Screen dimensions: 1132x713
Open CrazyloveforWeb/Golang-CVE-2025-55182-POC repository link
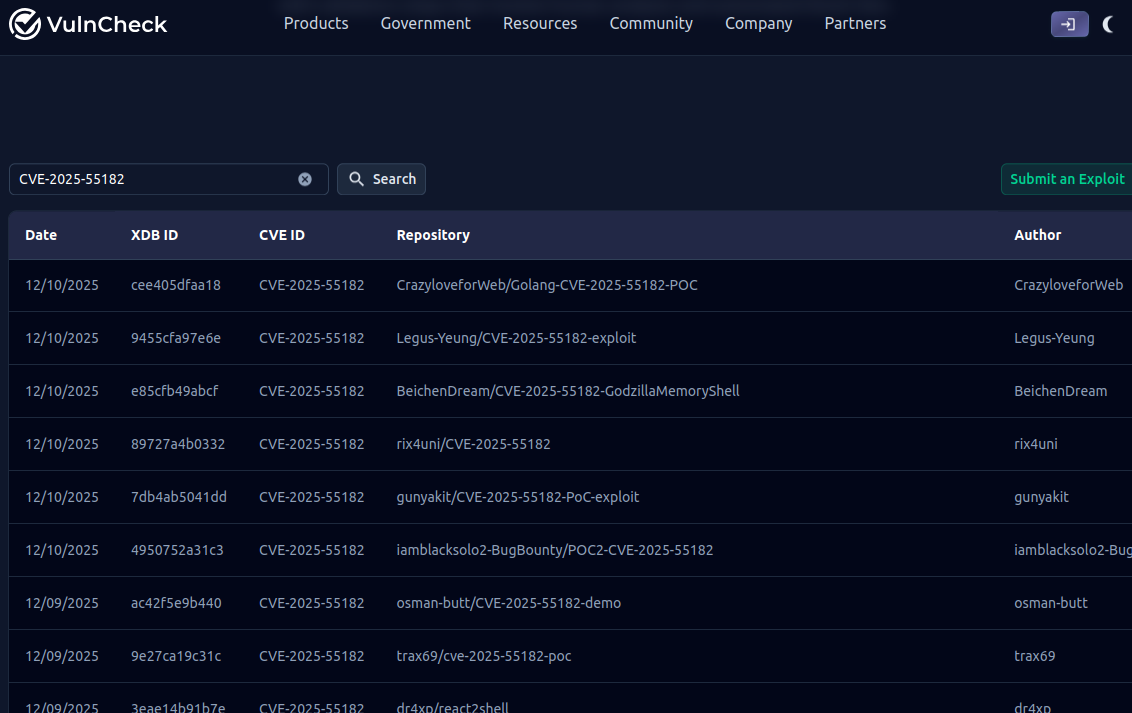[547, 285]
